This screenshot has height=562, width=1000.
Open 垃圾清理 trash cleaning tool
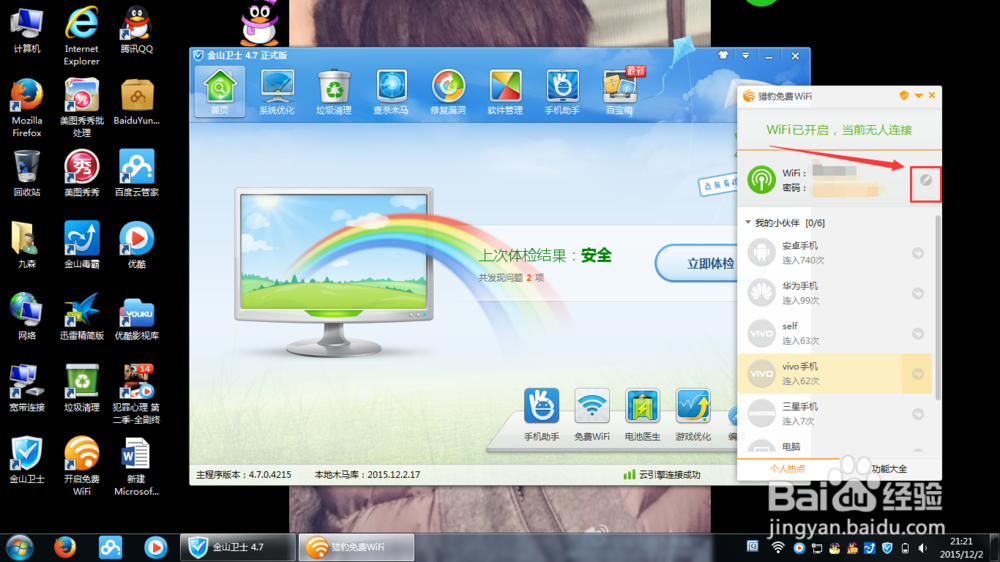tap(334, 92)
